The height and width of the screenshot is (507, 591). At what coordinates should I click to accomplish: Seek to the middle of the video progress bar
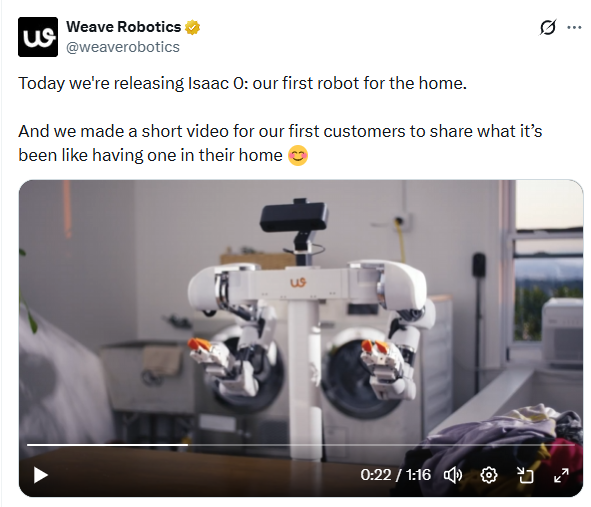[301, 445]
